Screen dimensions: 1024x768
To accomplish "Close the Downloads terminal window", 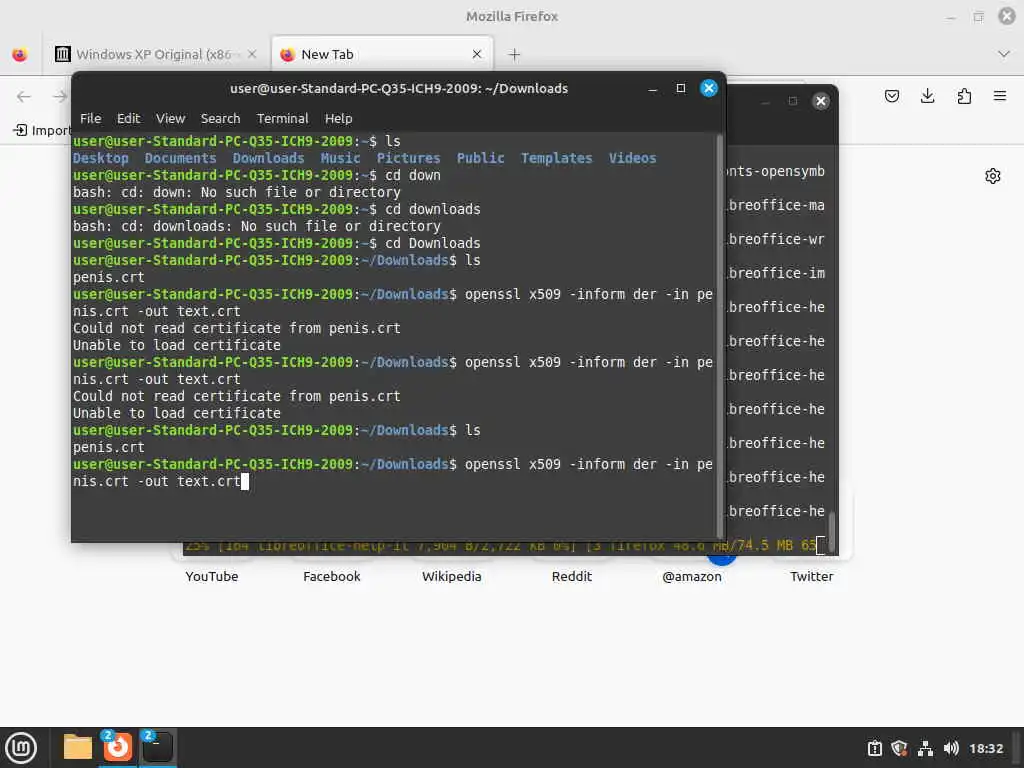I will pos(709,88).
